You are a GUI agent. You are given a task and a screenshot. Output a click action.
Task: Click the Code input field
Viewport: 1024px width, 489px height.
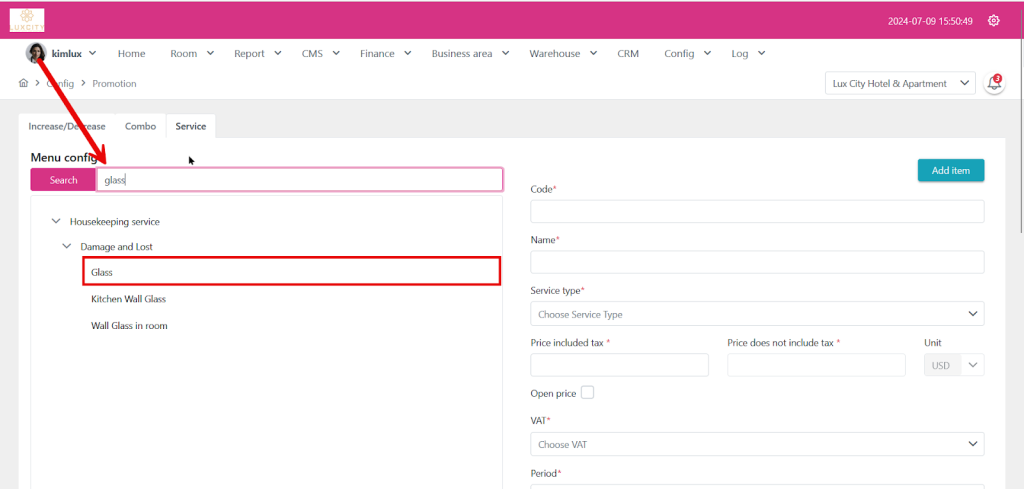[756, 211]
